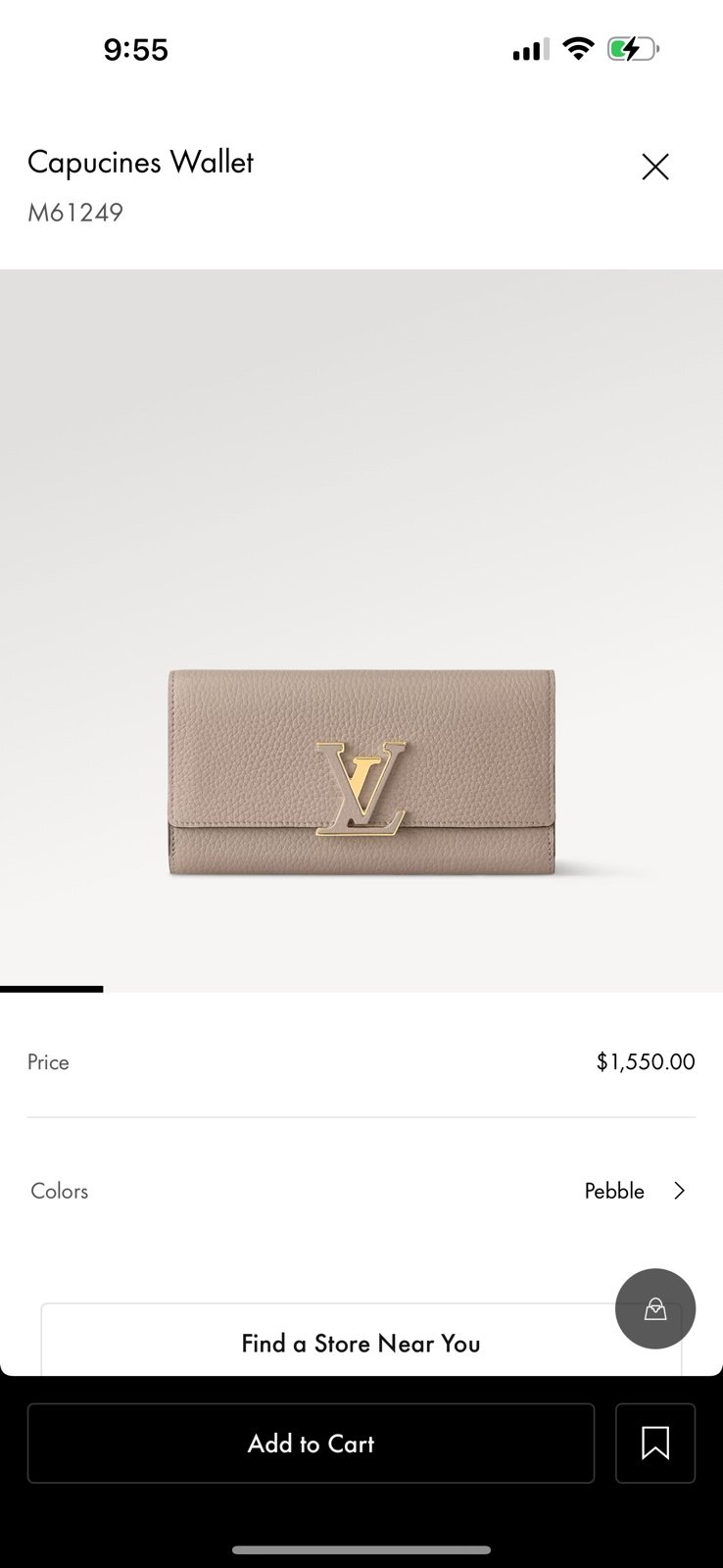Save item with the bookmark wishlist icon

(x=655, y=1443)
